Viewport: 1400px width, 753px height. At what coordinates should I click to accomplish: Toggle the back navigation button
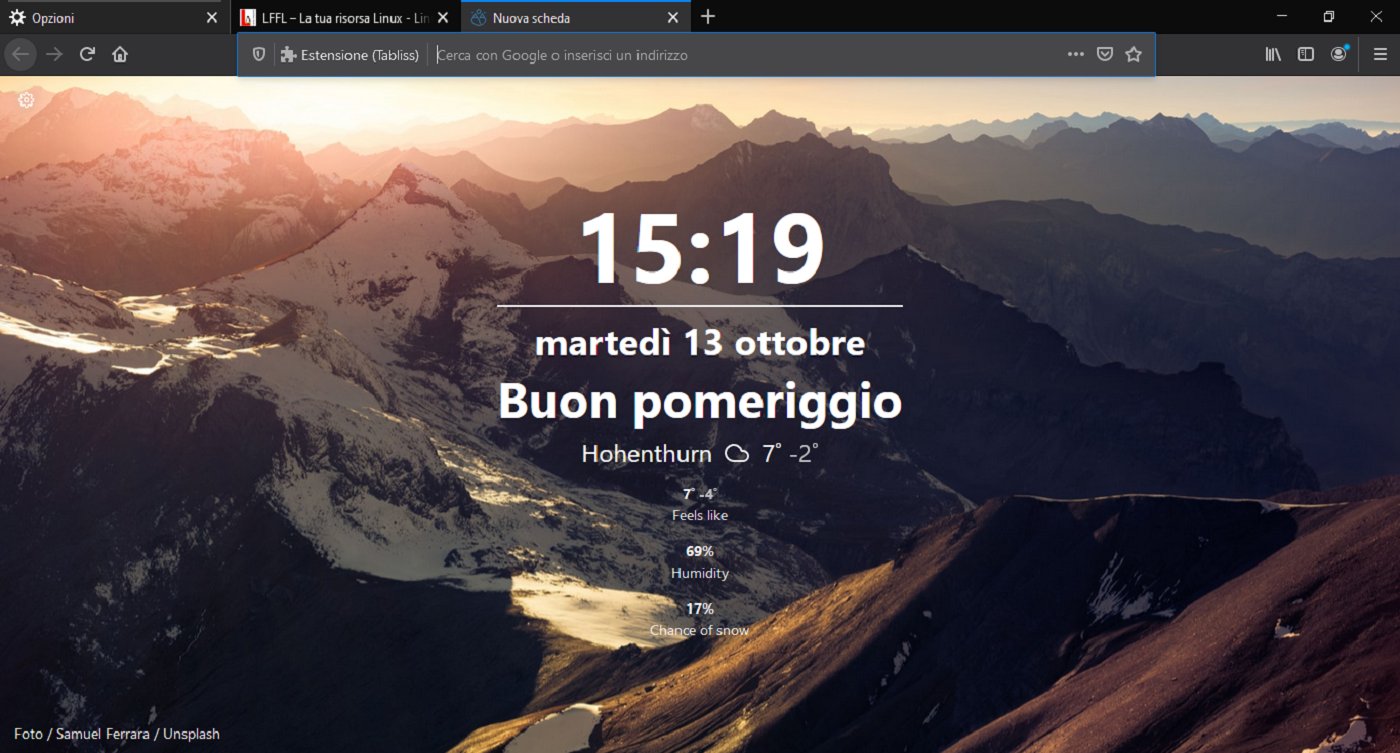pyautogui.click(x=20, y=54)
